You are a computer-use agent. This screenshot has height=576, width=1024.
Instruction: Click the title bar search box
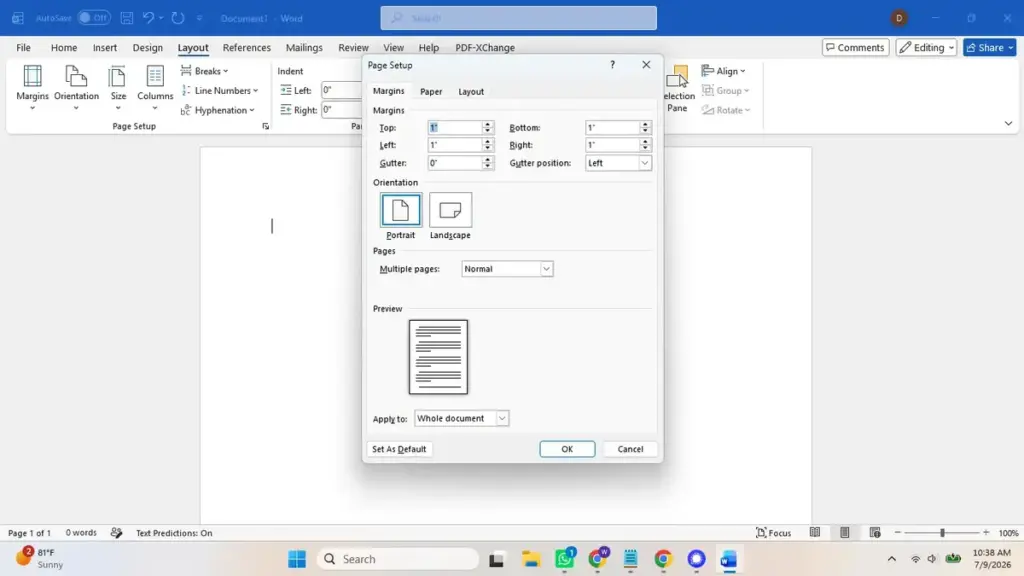[519, 18]
